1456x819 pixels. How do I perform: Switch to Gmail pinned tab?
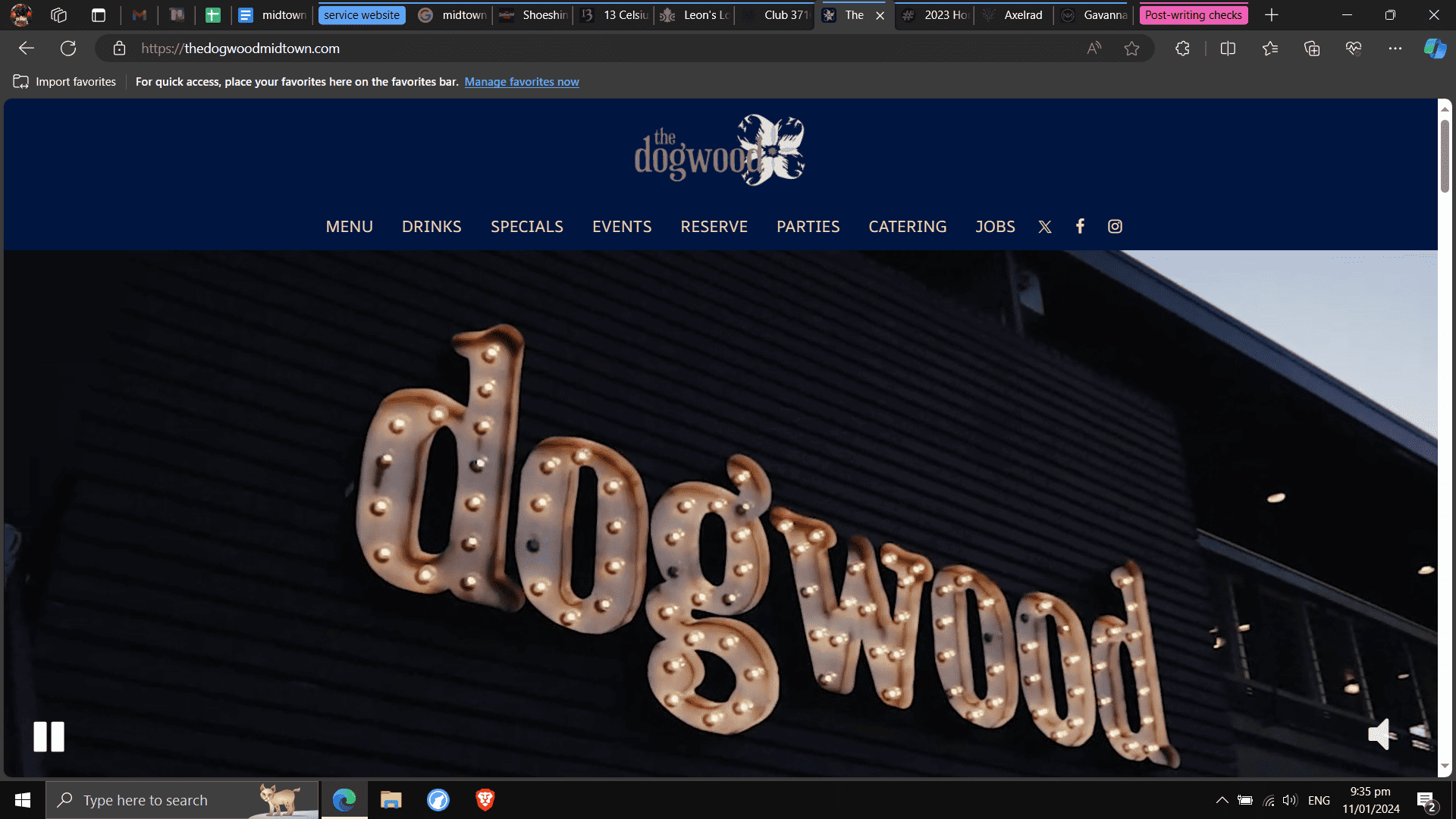139,15
